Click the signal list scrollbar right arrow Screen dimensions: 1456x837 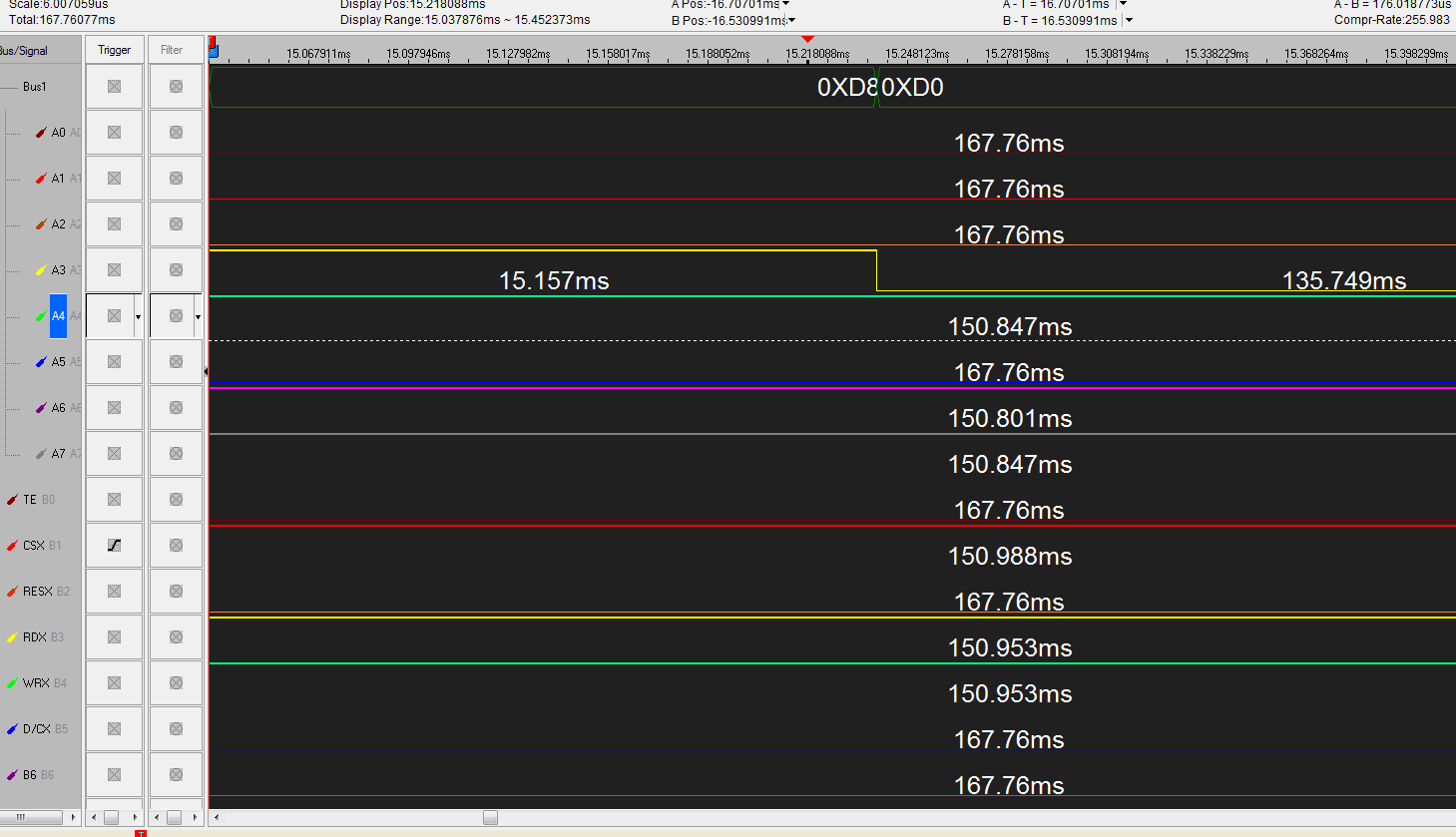[x=72, y=818]
